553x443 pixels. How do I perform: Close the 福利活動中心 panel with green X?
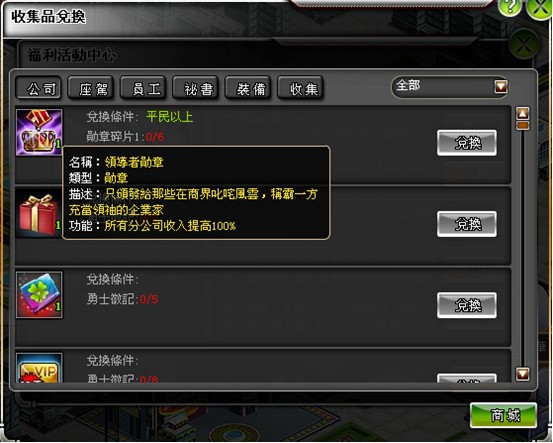coord(524,44)
